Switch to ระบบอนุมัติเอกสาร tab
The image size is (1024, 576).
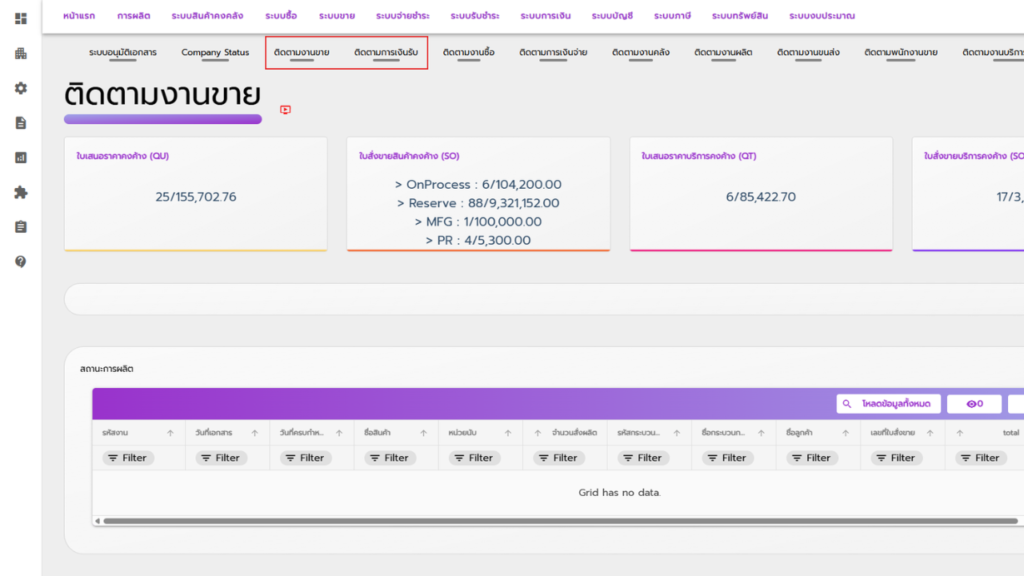123,52
